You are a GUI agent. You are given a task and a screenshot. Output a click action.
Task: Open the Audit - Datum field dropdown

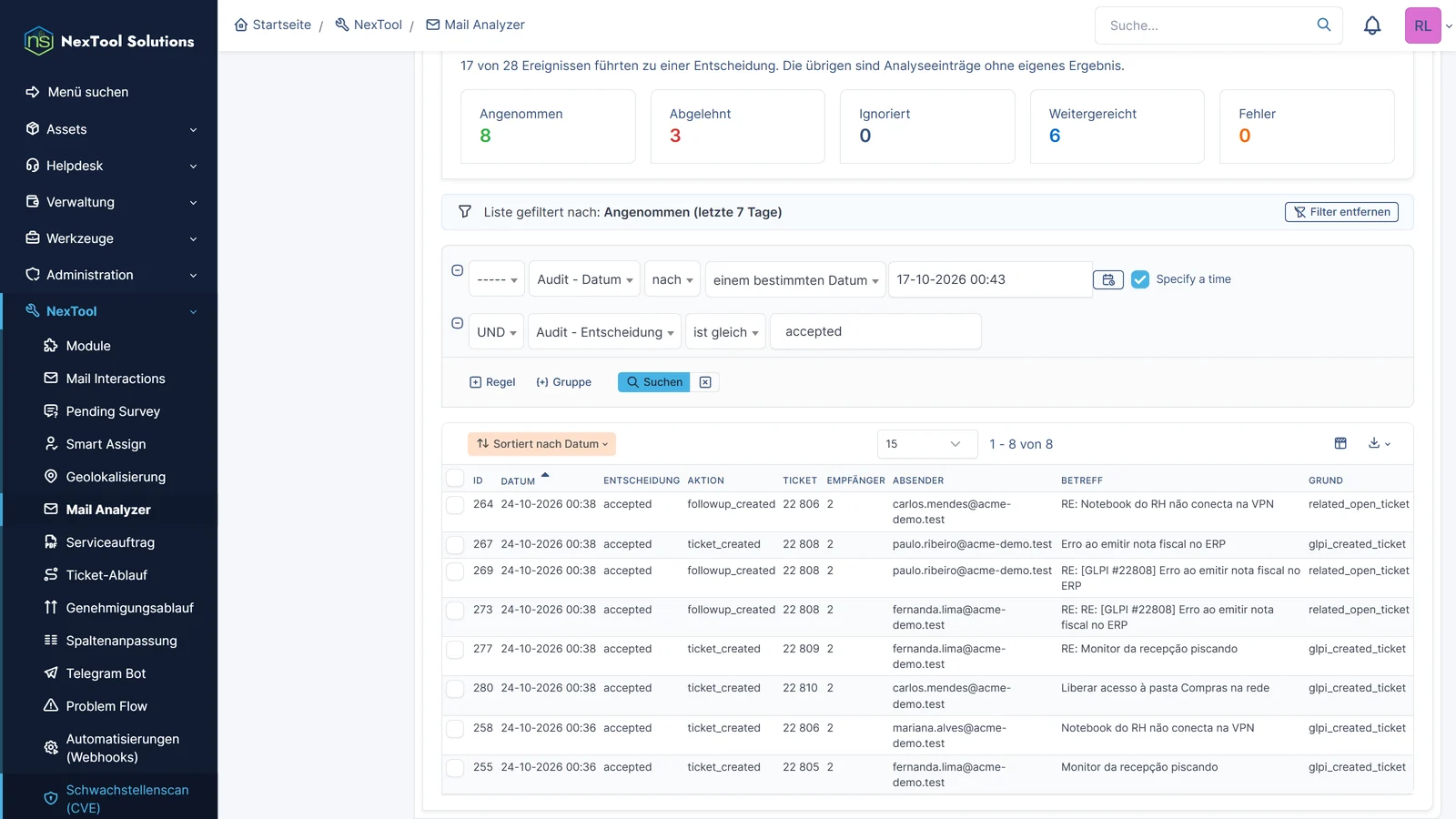584,279
